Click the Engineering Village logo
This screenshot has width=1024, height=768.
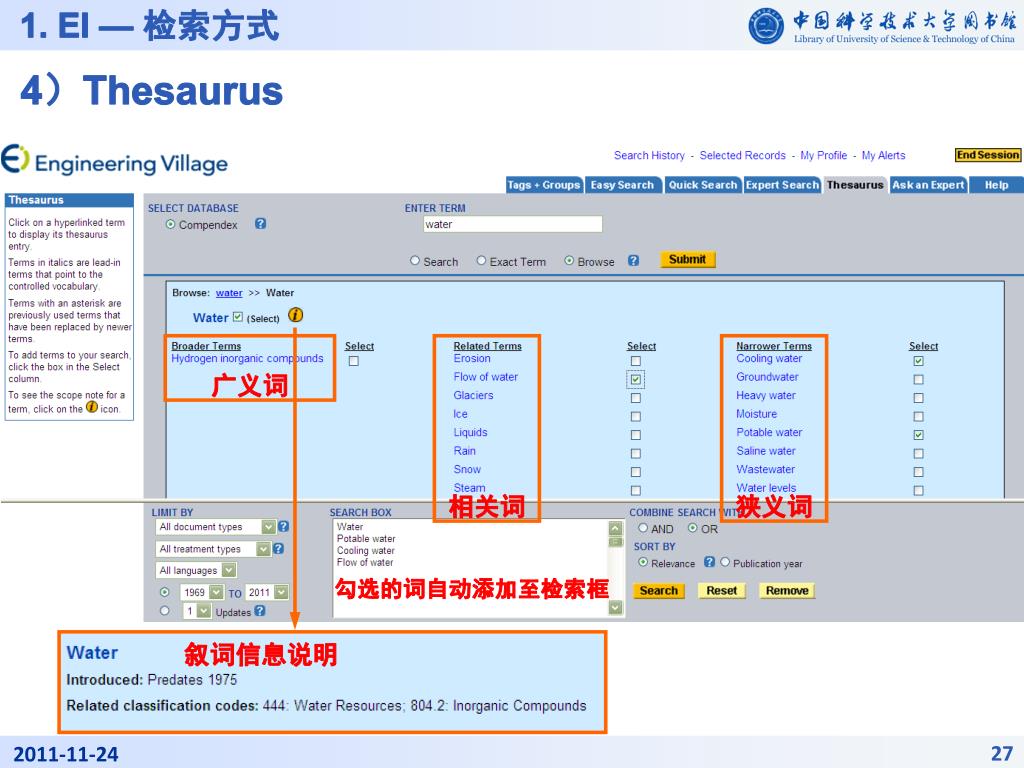click(x=114, y=161)
